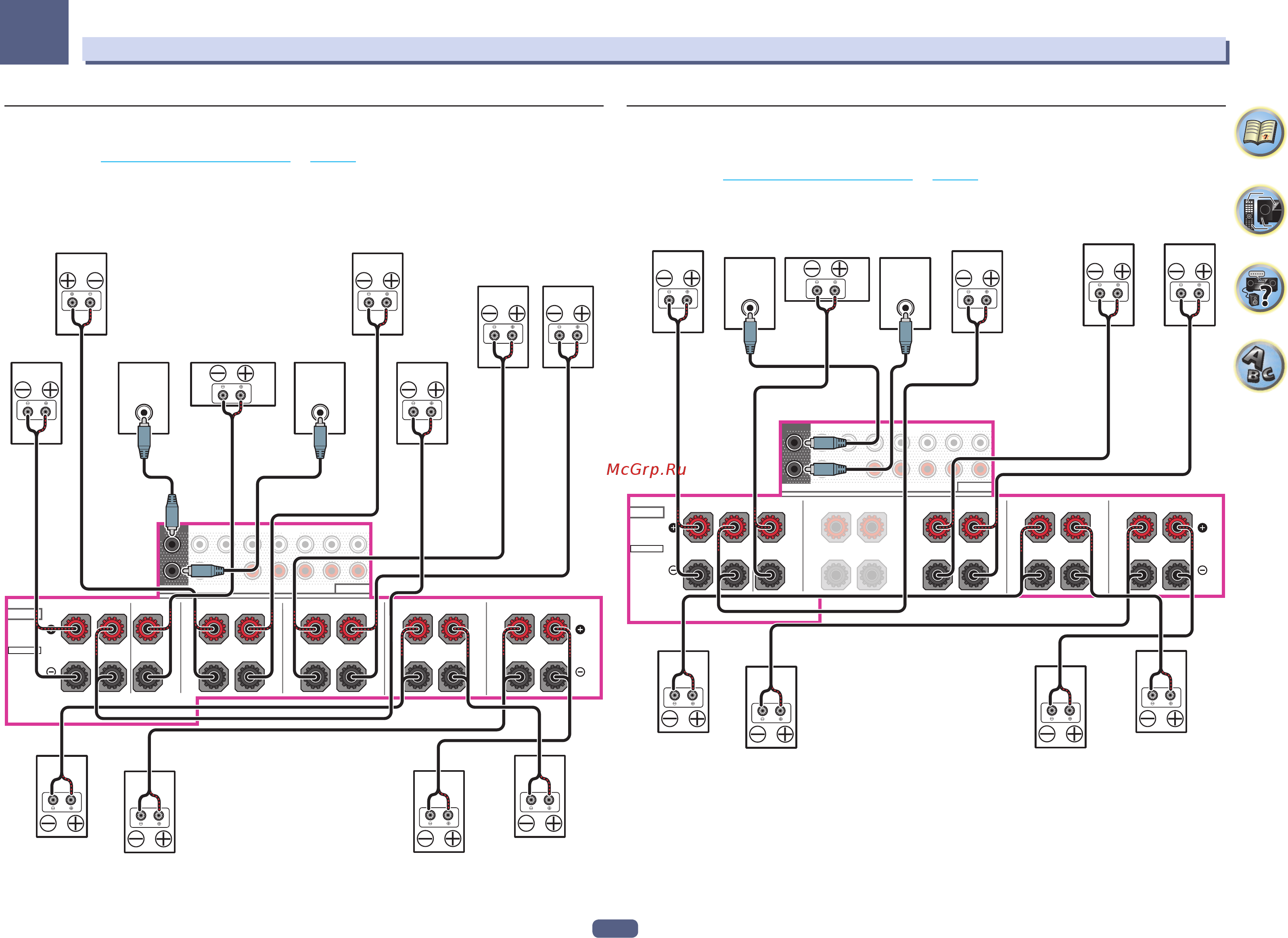Open the help icon with the question mark

(1260, 288)
